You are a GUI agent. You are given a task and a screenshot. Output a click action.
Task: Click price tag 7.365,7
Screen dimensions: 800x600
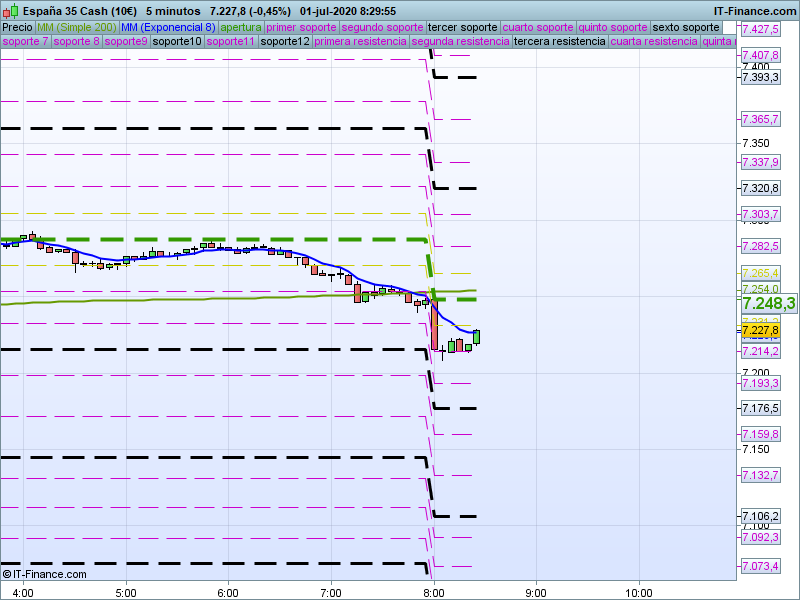click(x=760, y=119)
